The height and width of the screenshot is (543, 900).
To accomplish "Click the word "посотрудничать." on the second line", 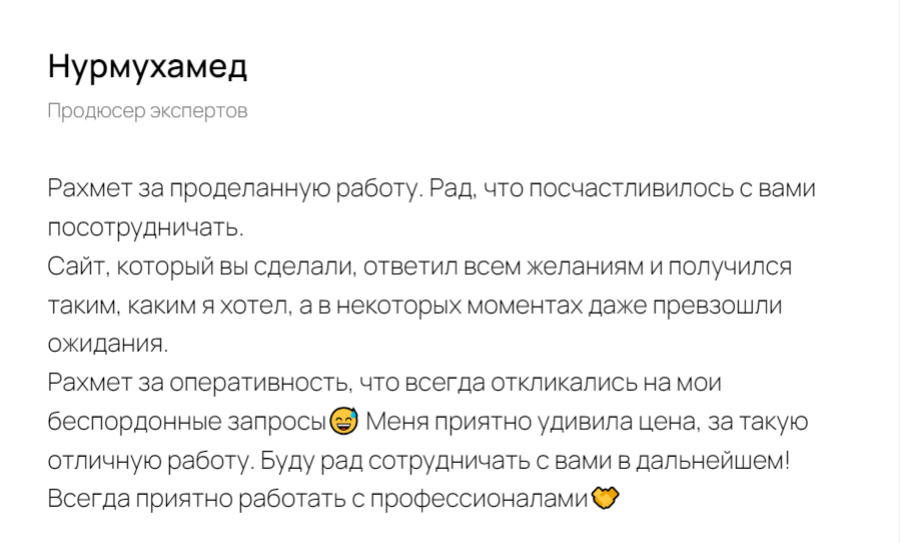I will pyautogui.click(x=146, y=227).
